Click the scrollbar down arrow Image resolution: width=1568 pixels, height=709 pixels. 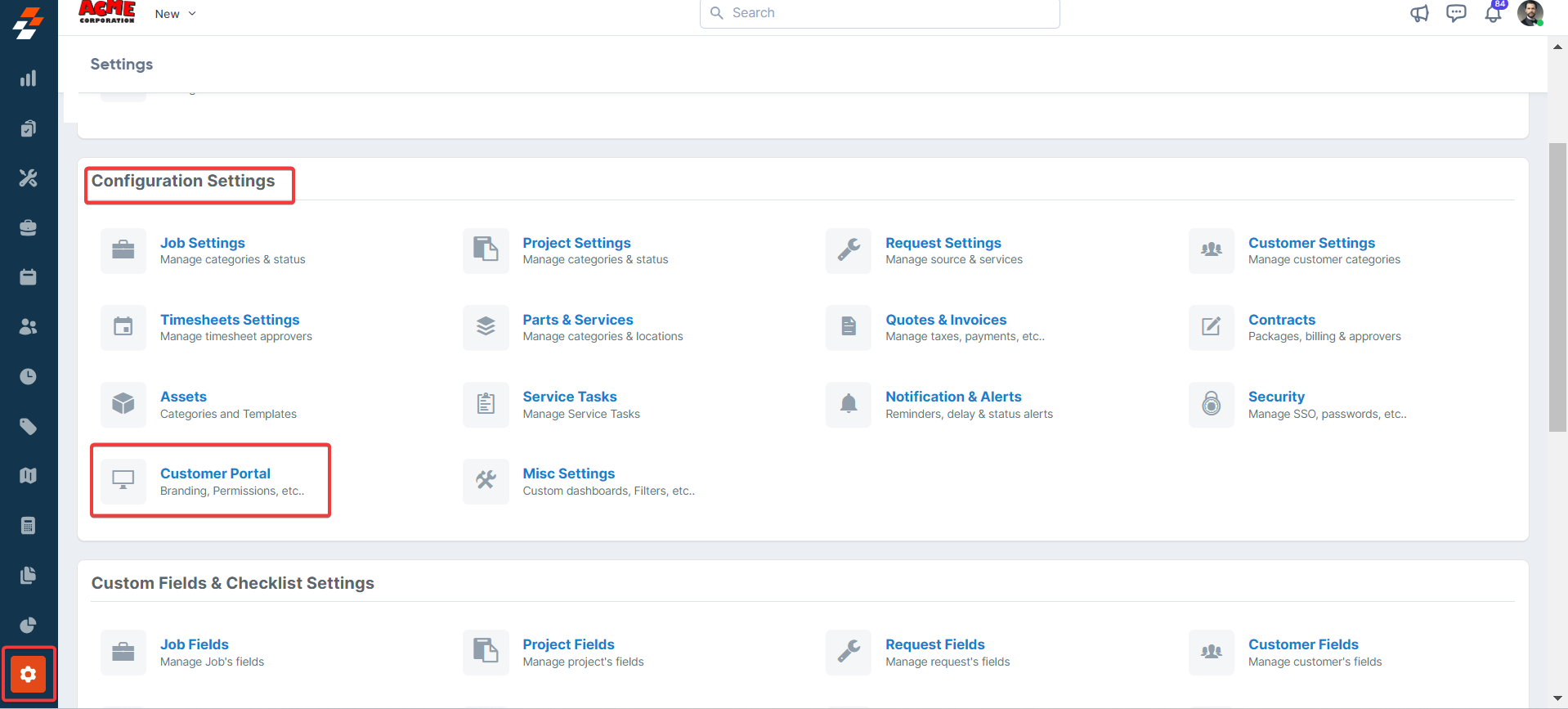(x=1557, y=699)
